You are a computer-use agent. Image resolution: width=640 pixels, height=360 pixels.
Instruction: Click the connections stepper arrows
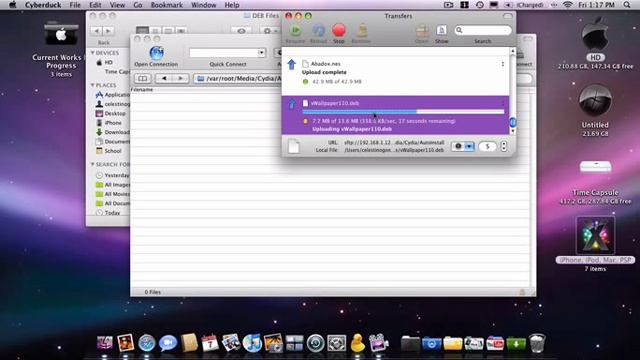[504, 147]
